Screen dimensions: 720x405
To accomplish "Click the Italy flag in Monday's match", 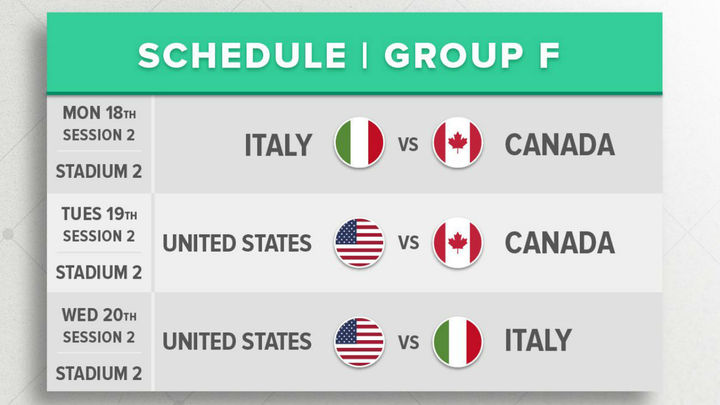I will (x=359, y=144).
